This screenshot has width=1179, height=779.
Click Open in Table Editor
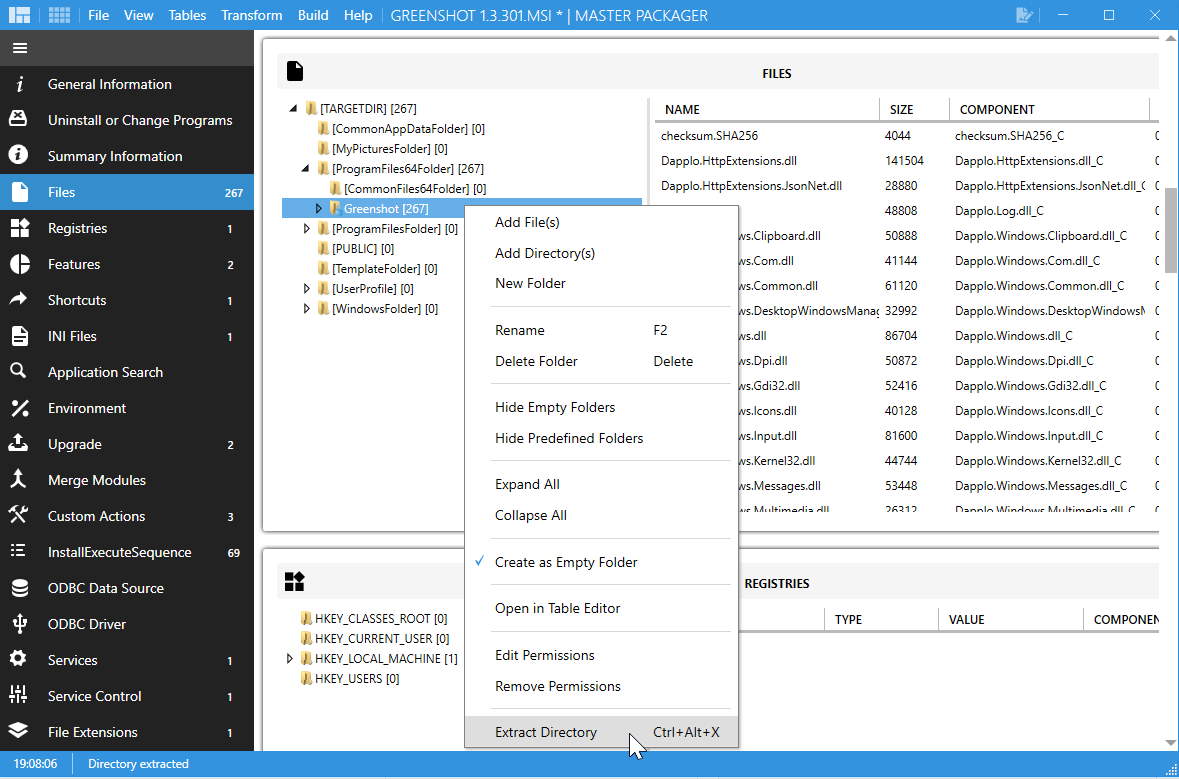(x=557, y=608)
